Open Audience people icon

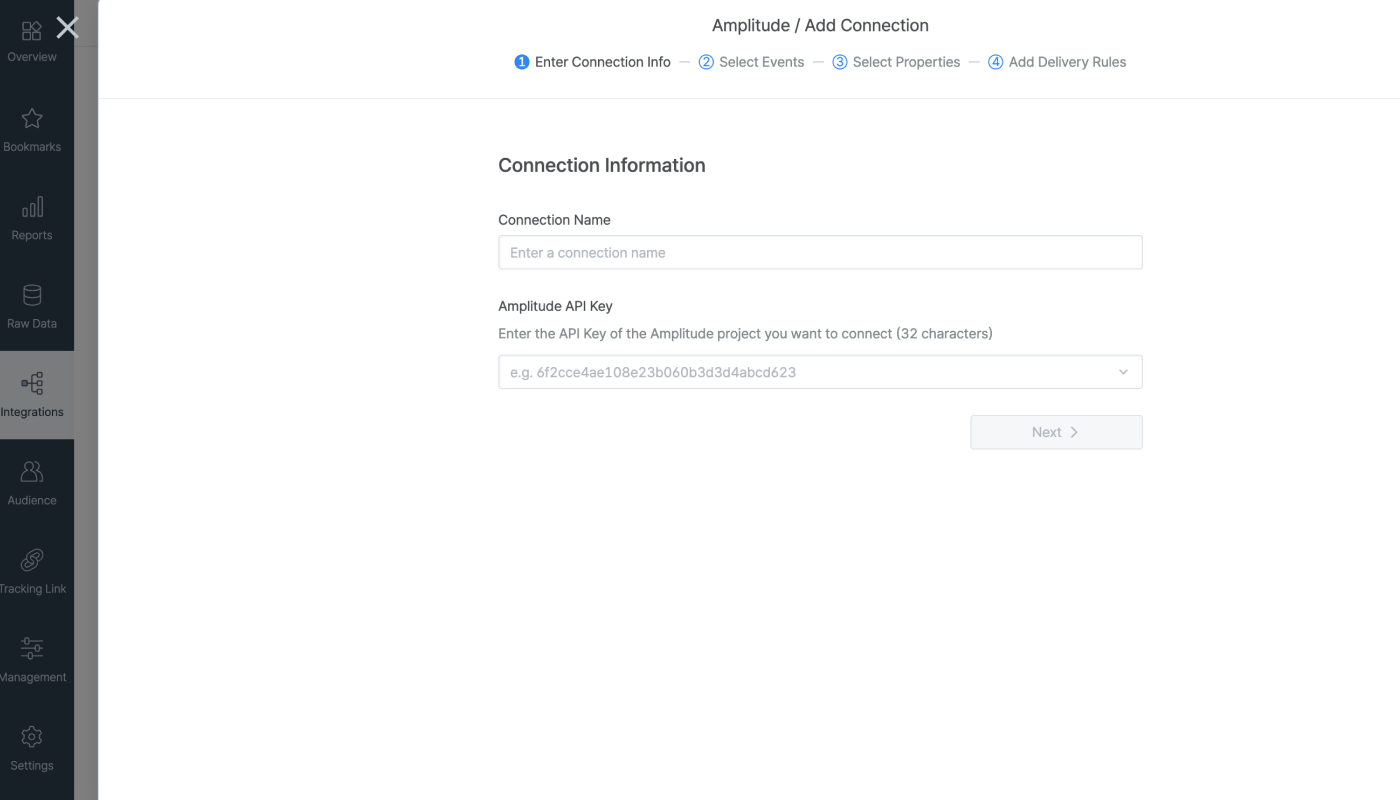click(32, 471)
